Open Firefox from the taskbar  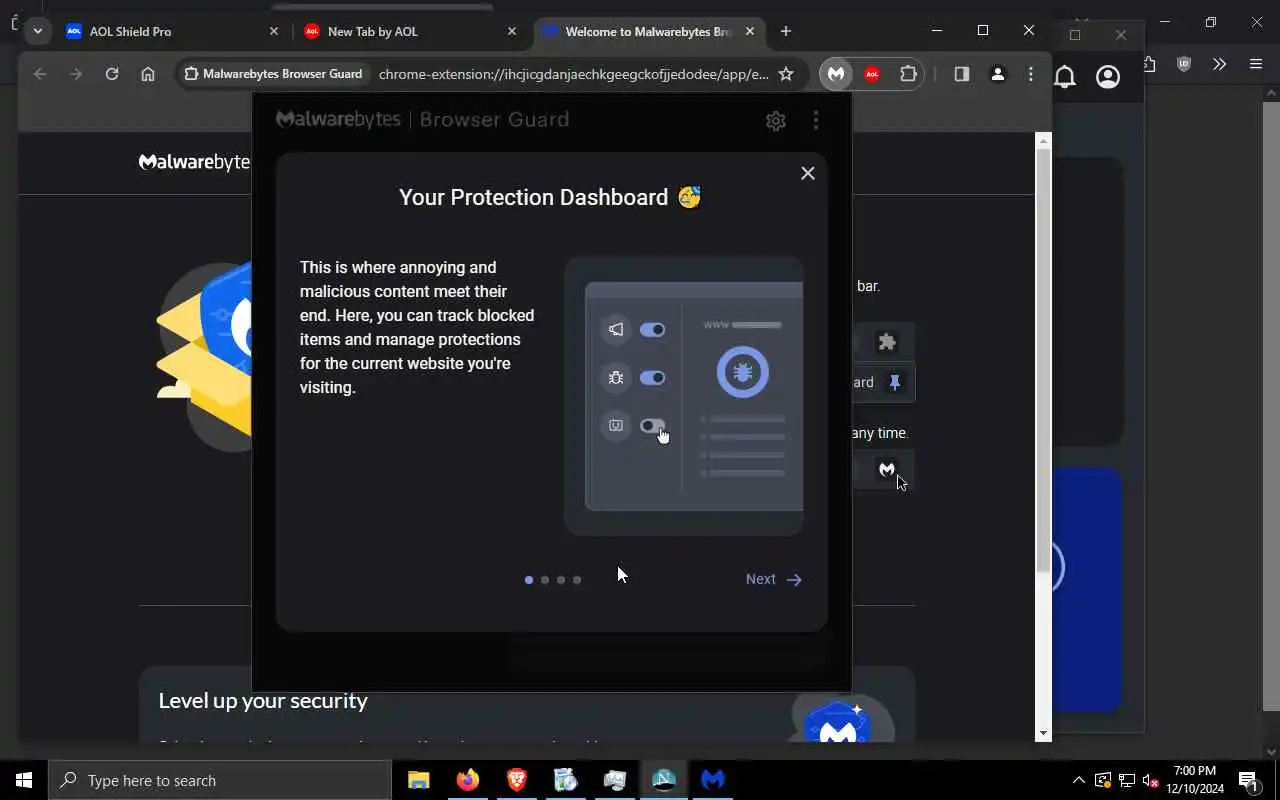tap(468, 780)
